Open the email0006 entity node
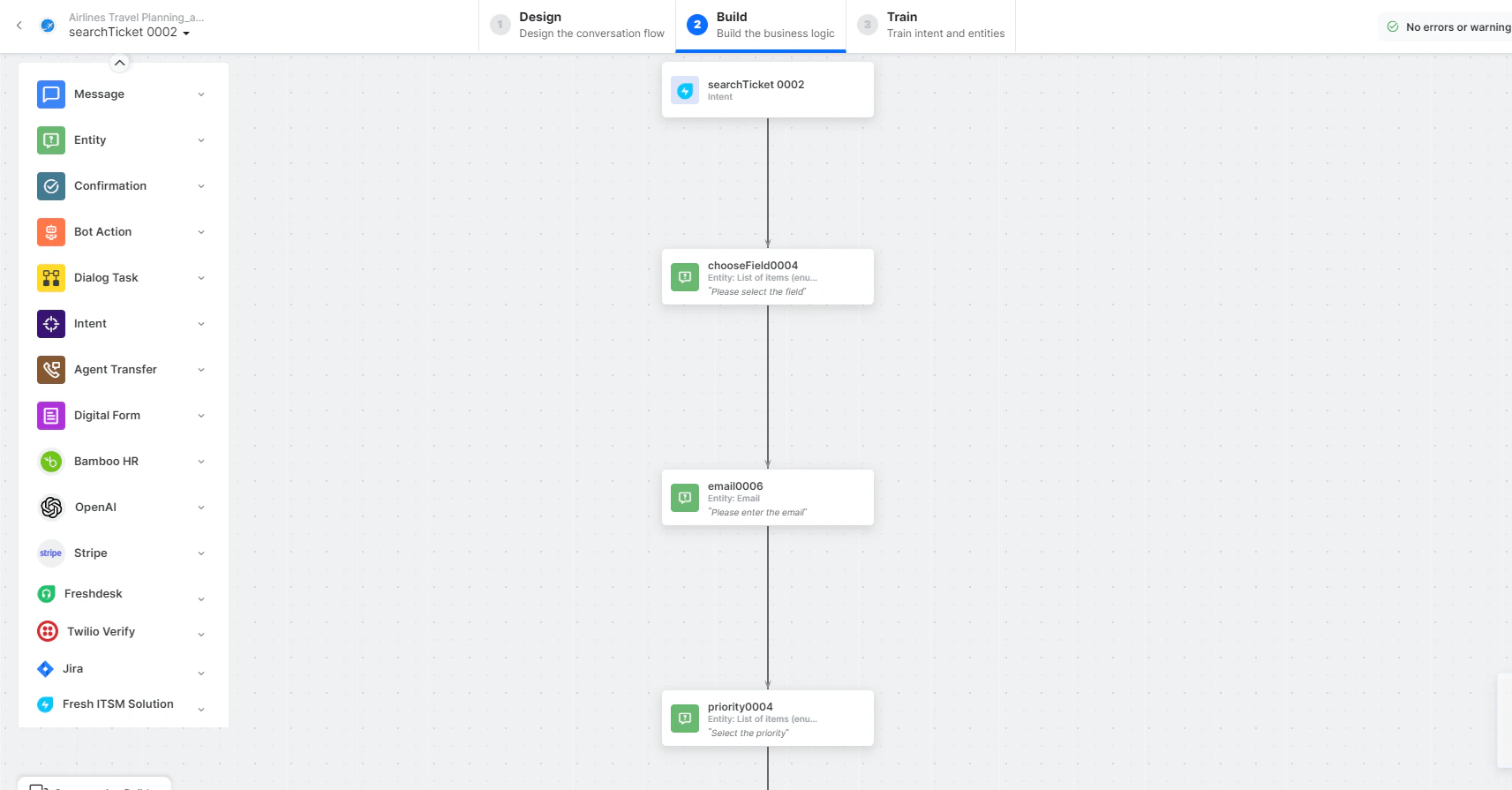This screenshot has height=790, width=1512. point(767,497)
